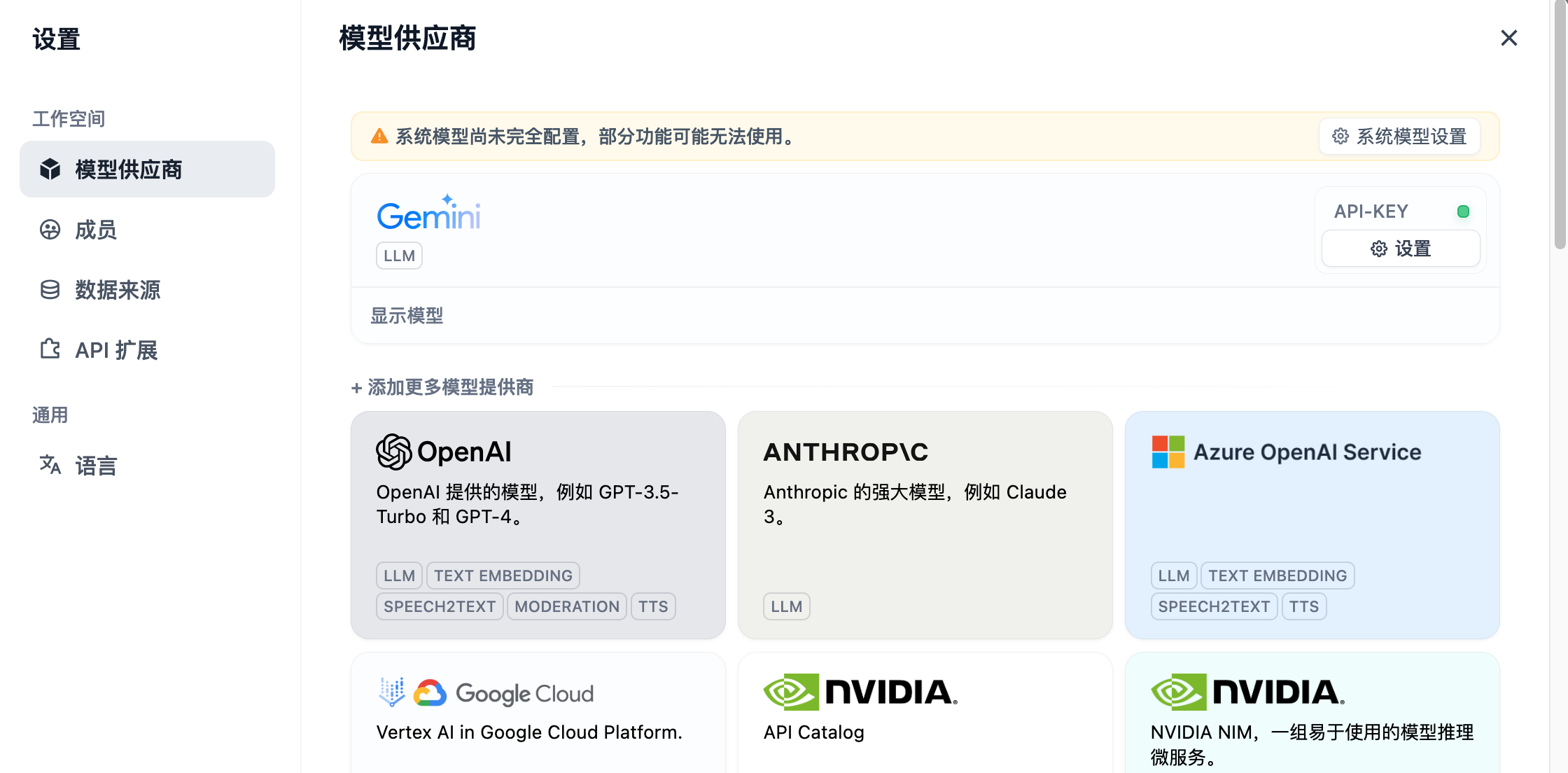Click the members face icon

coord(50,230)
